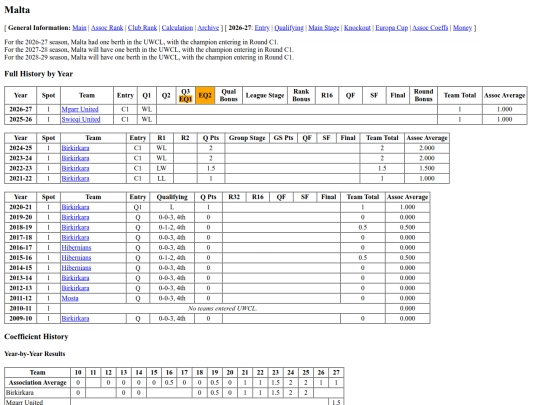
Task: Click Birkirkara link in the 2023-24 row
Action: pos(75,158)
